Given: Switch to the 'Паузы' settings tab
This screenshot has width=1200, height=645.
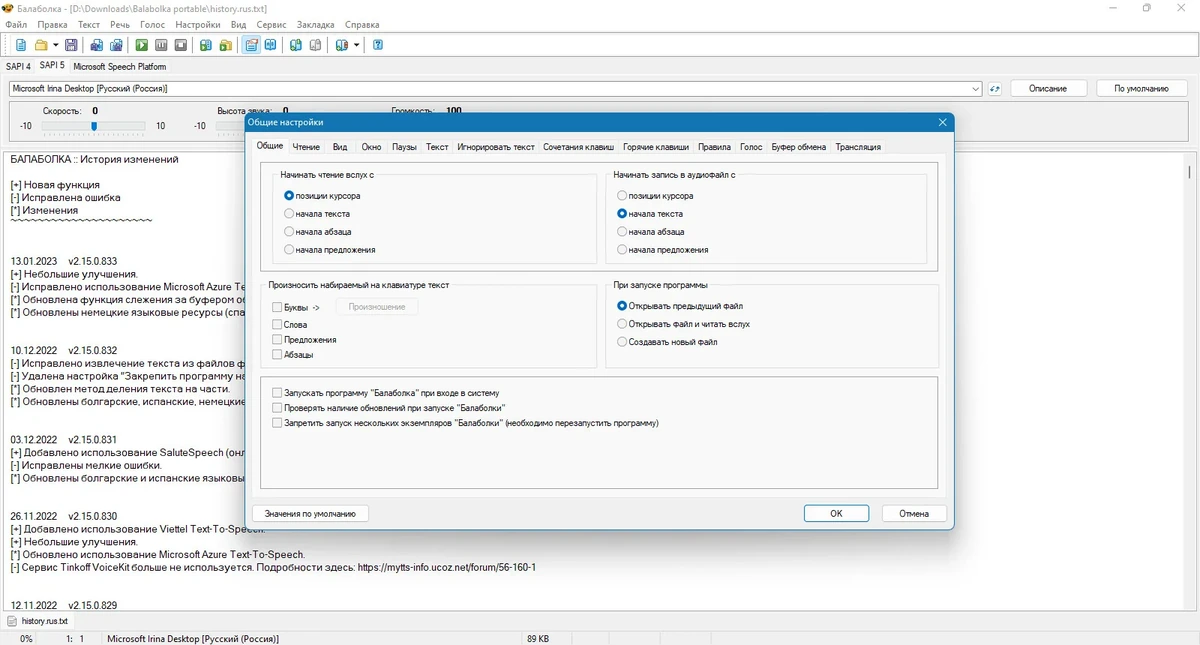Looking at the screenshot, I should click(x=404, y=147).
